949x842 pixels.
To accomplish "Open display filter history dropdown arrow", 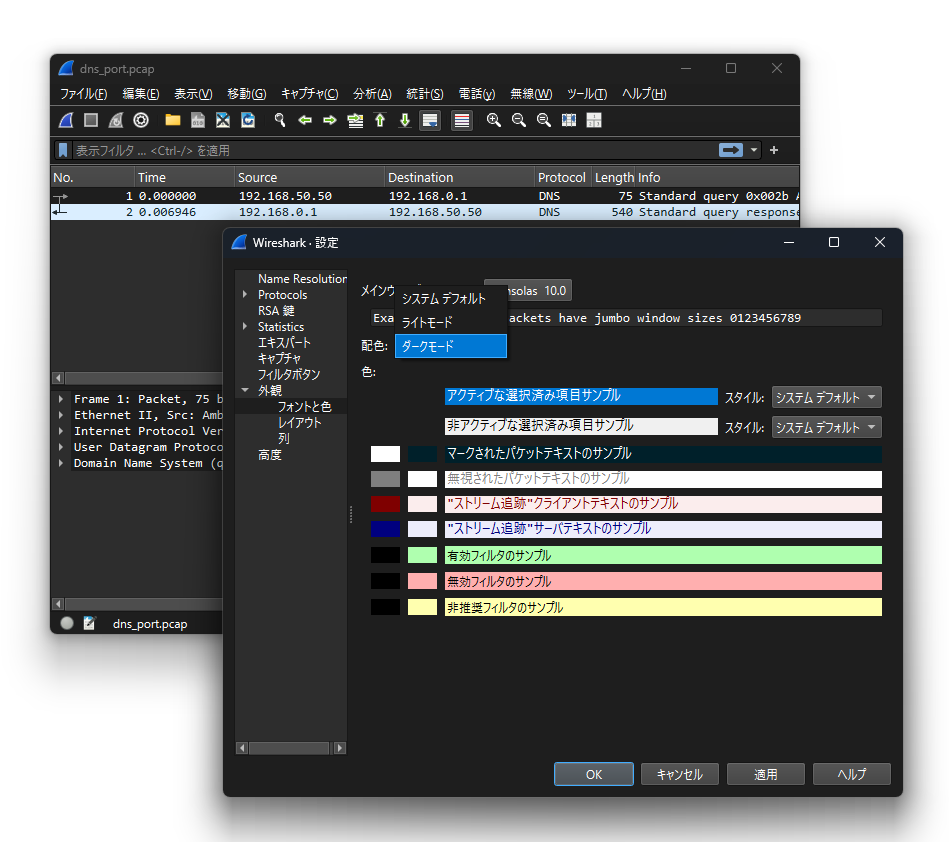I will point(754,150).
